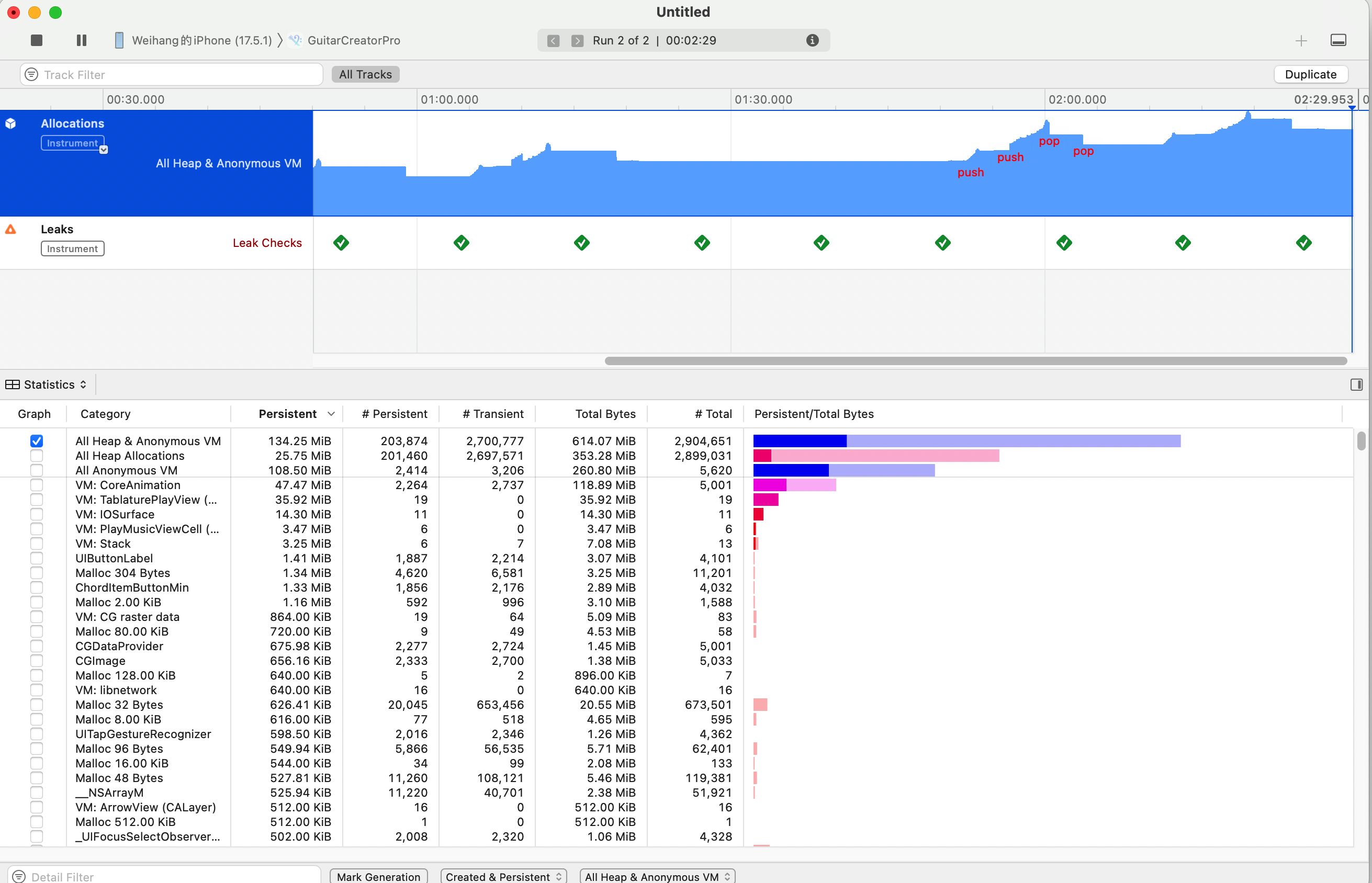
Task: Select the CGDataProvider row
Action: click(677, 646)
